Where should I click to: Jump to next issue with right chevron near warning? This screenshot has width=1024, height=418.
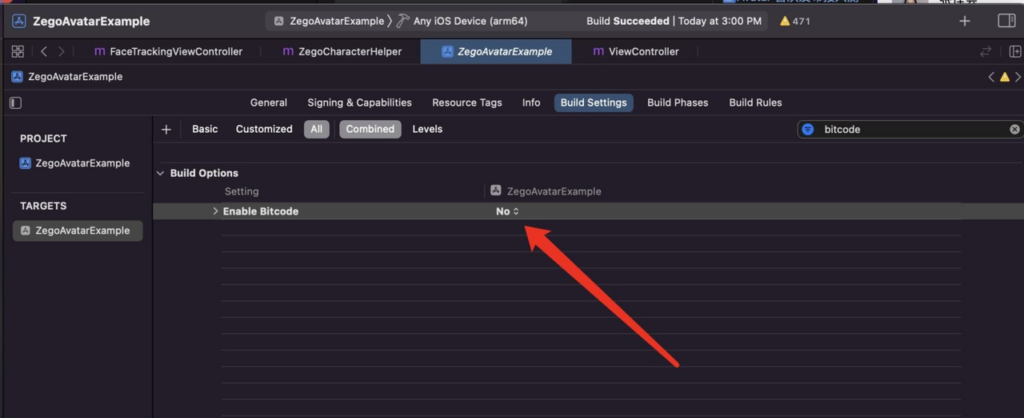(x=1018, y=77)
